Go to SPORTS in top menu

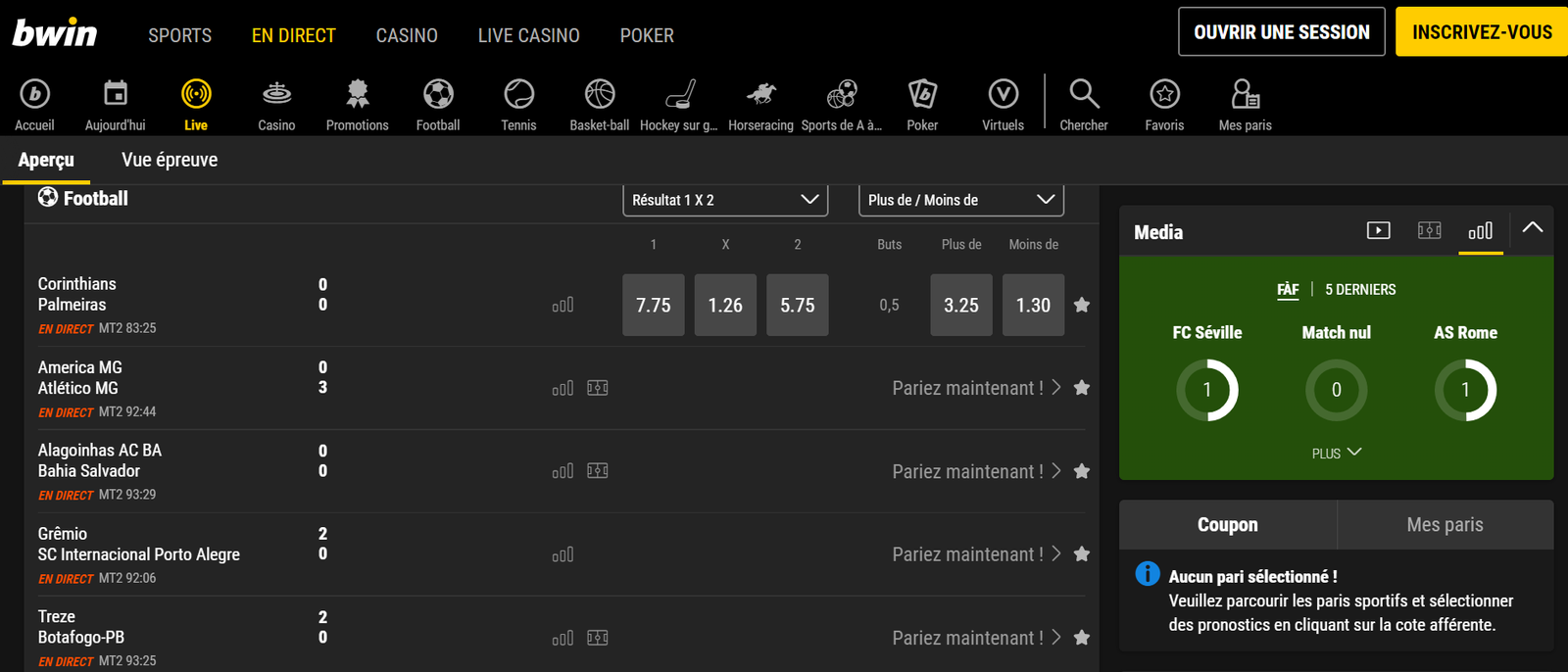[180, 35]
